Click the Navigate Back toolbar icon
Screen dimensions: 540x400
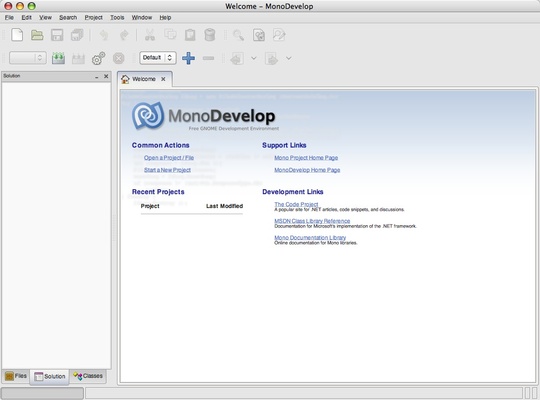pos(237,59)
